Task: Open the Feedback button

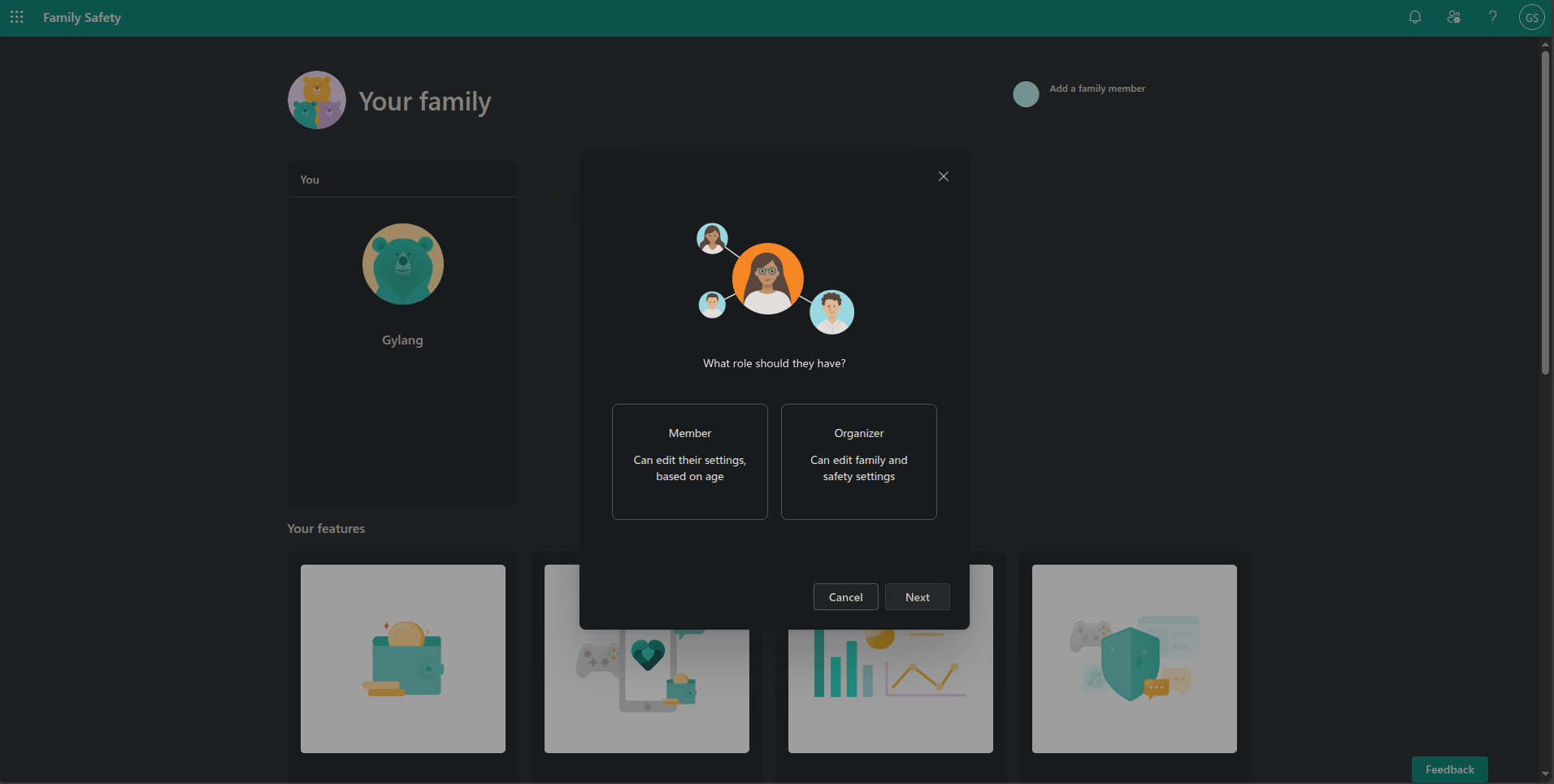Action: pyautogui.click(x=1449, y=769)
